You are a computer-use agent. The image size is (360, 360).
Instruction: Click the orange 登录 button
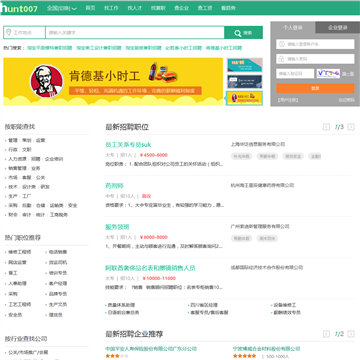(315, 88)
